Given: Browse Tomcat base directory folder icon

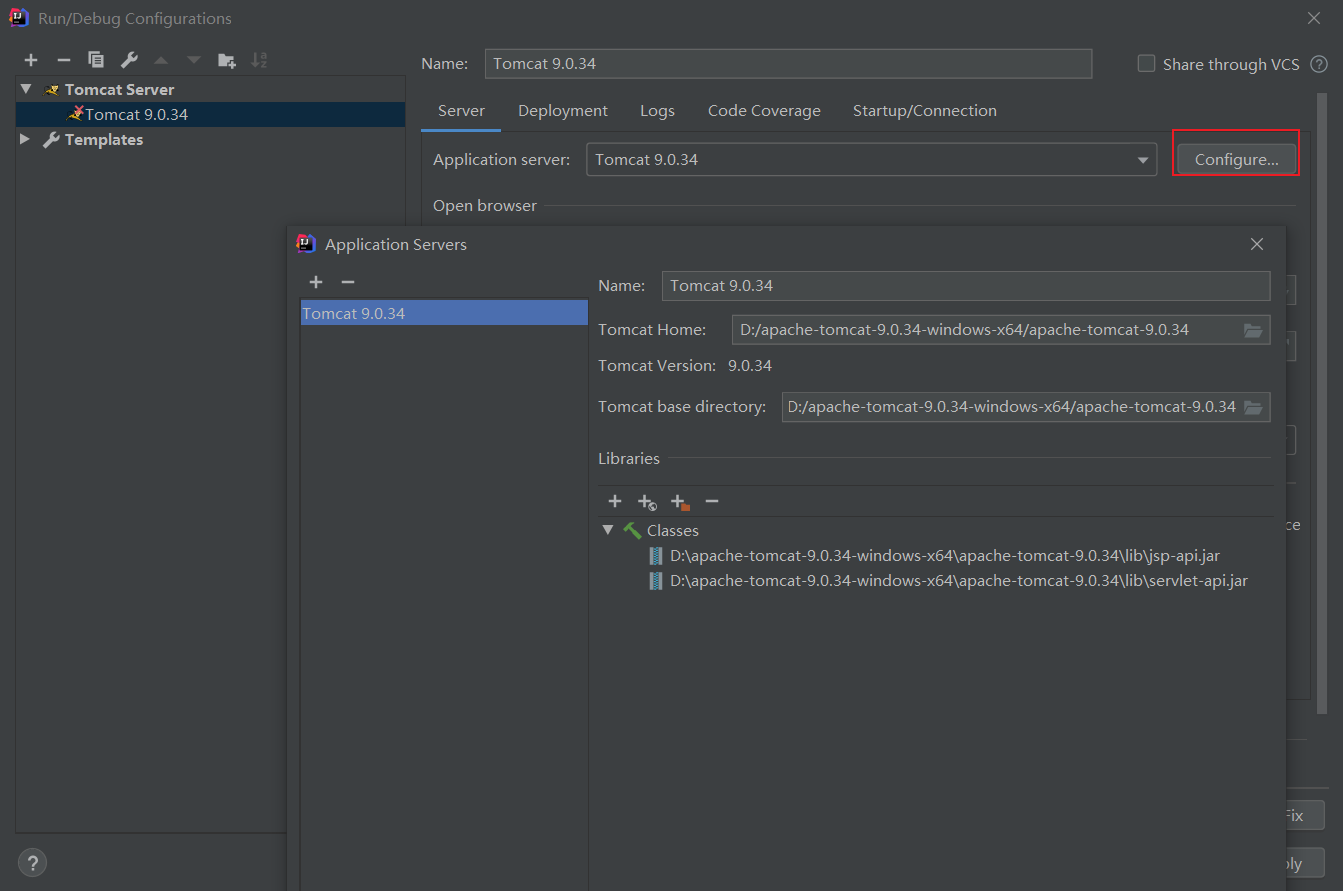Looking at the screenshot, I should tap(1253, 407).
